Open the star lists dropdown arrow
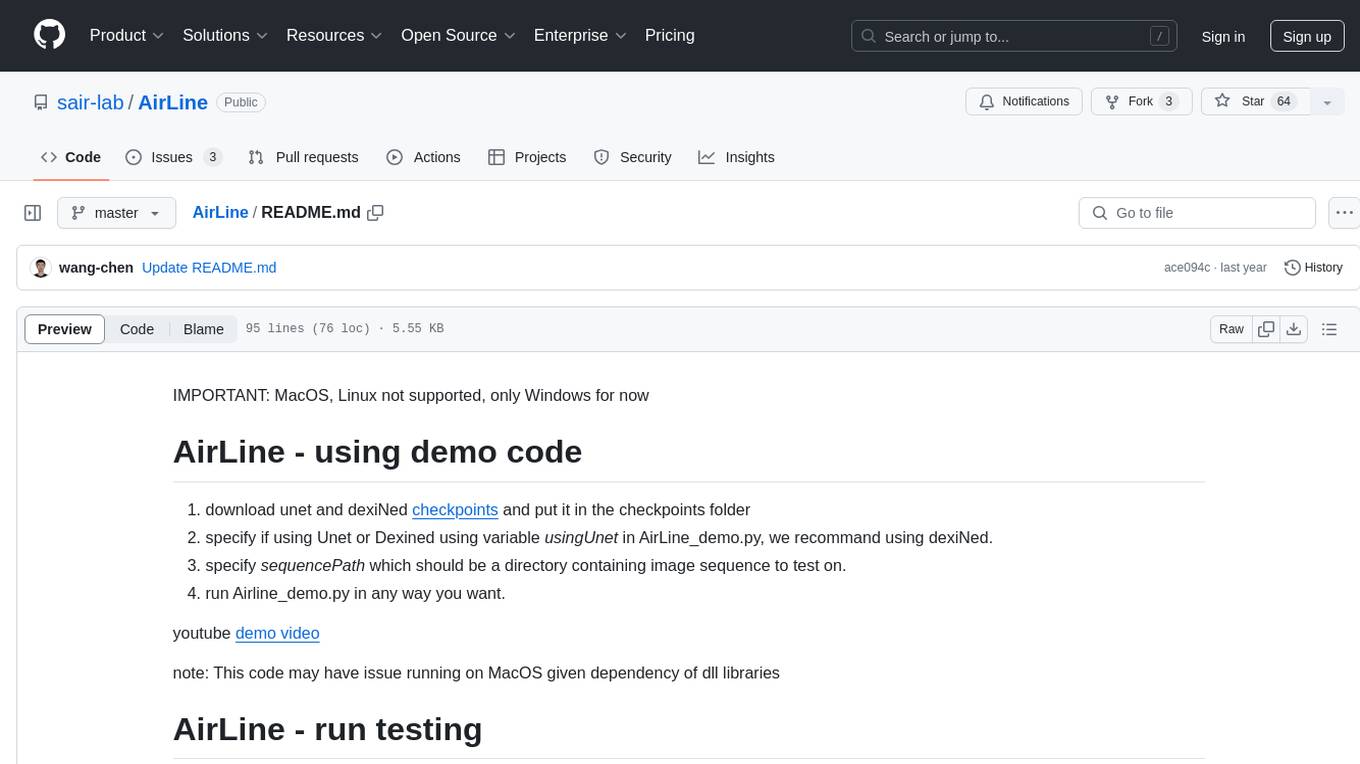This screenshot has width=1360, height=764. tap(1327, 101)
